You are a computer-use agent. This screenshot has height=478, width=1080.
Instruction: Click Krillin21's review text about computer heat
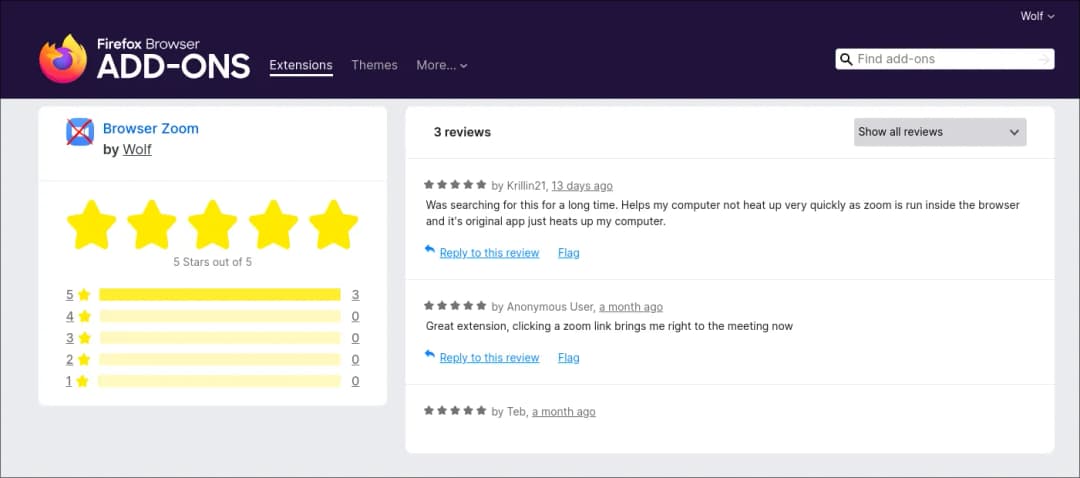point(723,214)
